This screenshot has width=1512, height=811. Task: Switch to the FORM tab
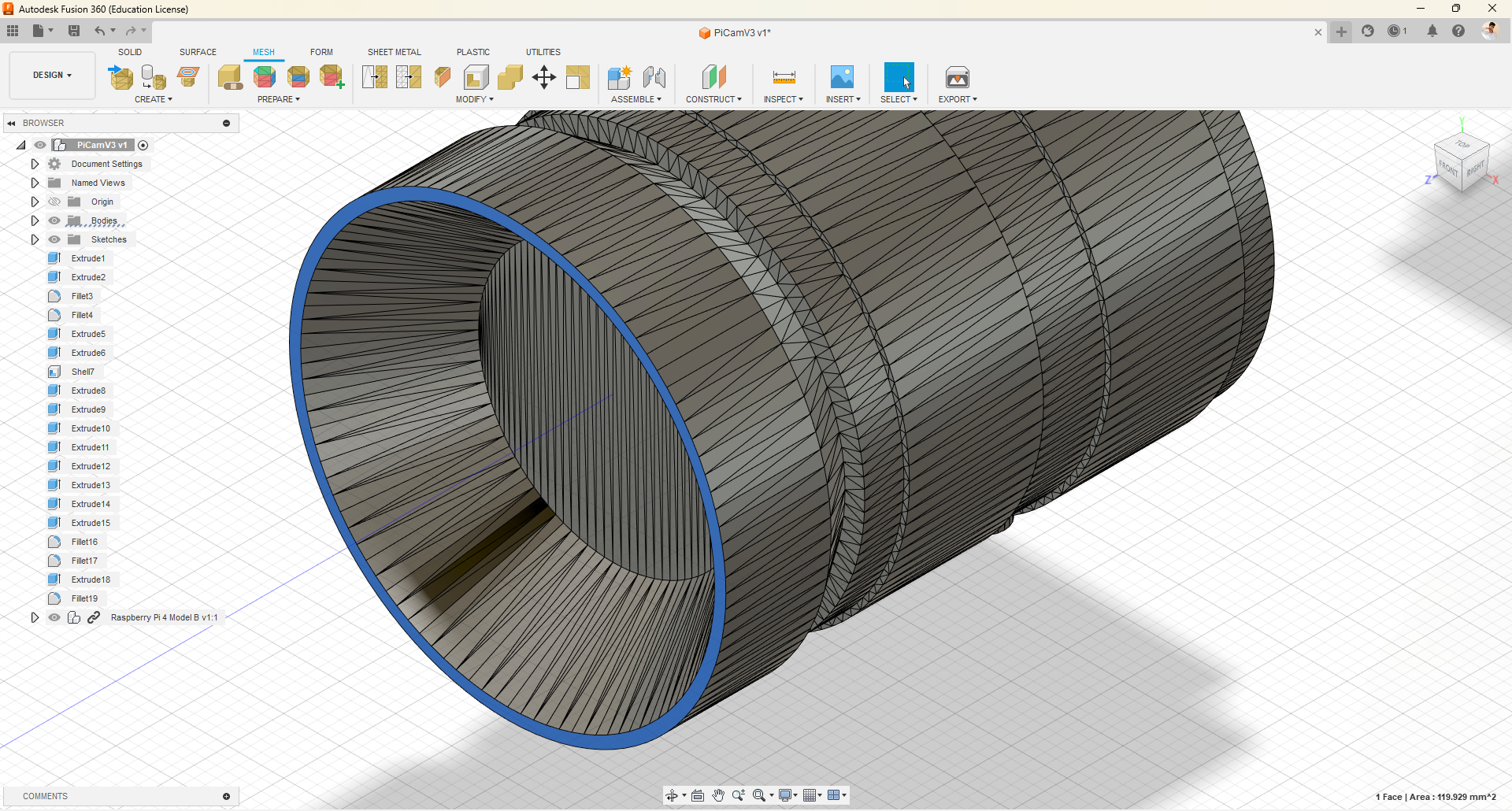321,52
